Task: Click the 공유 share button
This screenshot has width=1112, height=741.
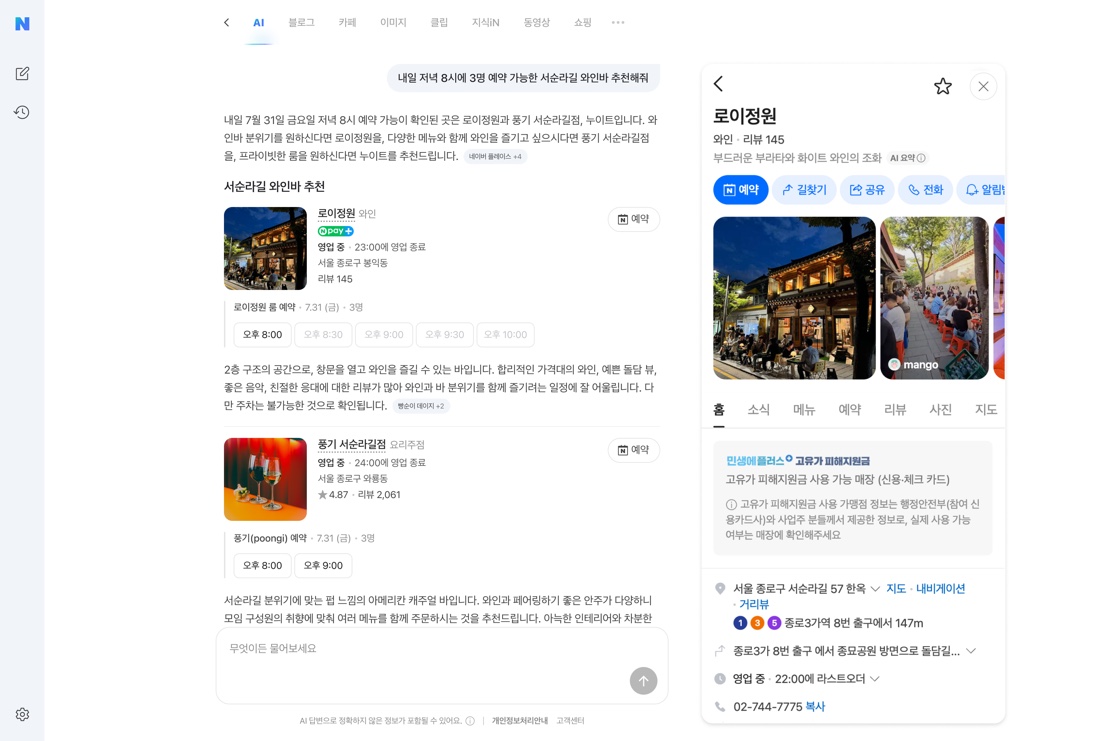Action: pos(867,190)
